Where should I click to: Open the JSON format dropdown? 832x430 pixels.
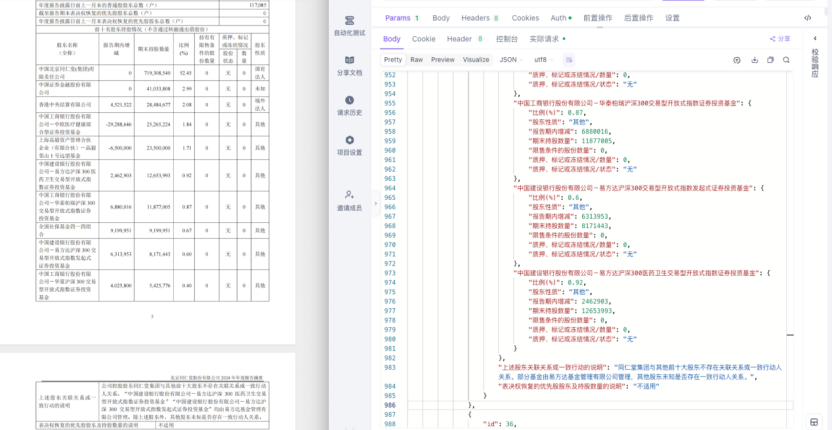[511, 60]
